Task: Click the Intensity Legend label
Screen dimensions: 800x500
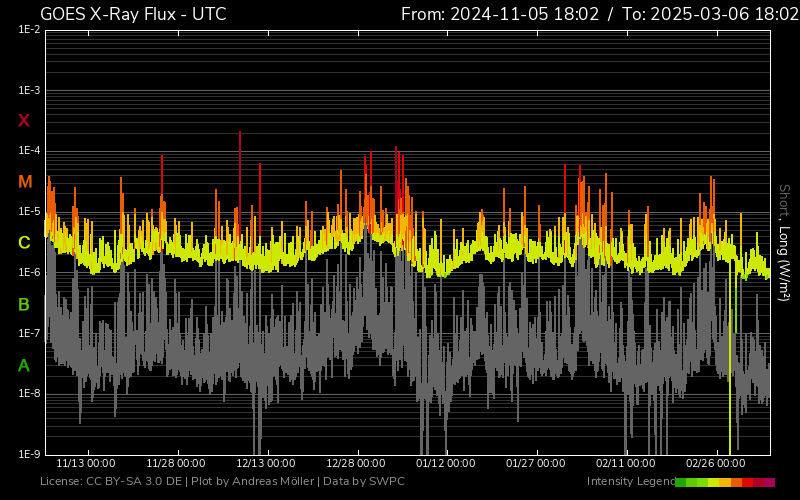Action: pyautogui.click(x=629, y=482)
